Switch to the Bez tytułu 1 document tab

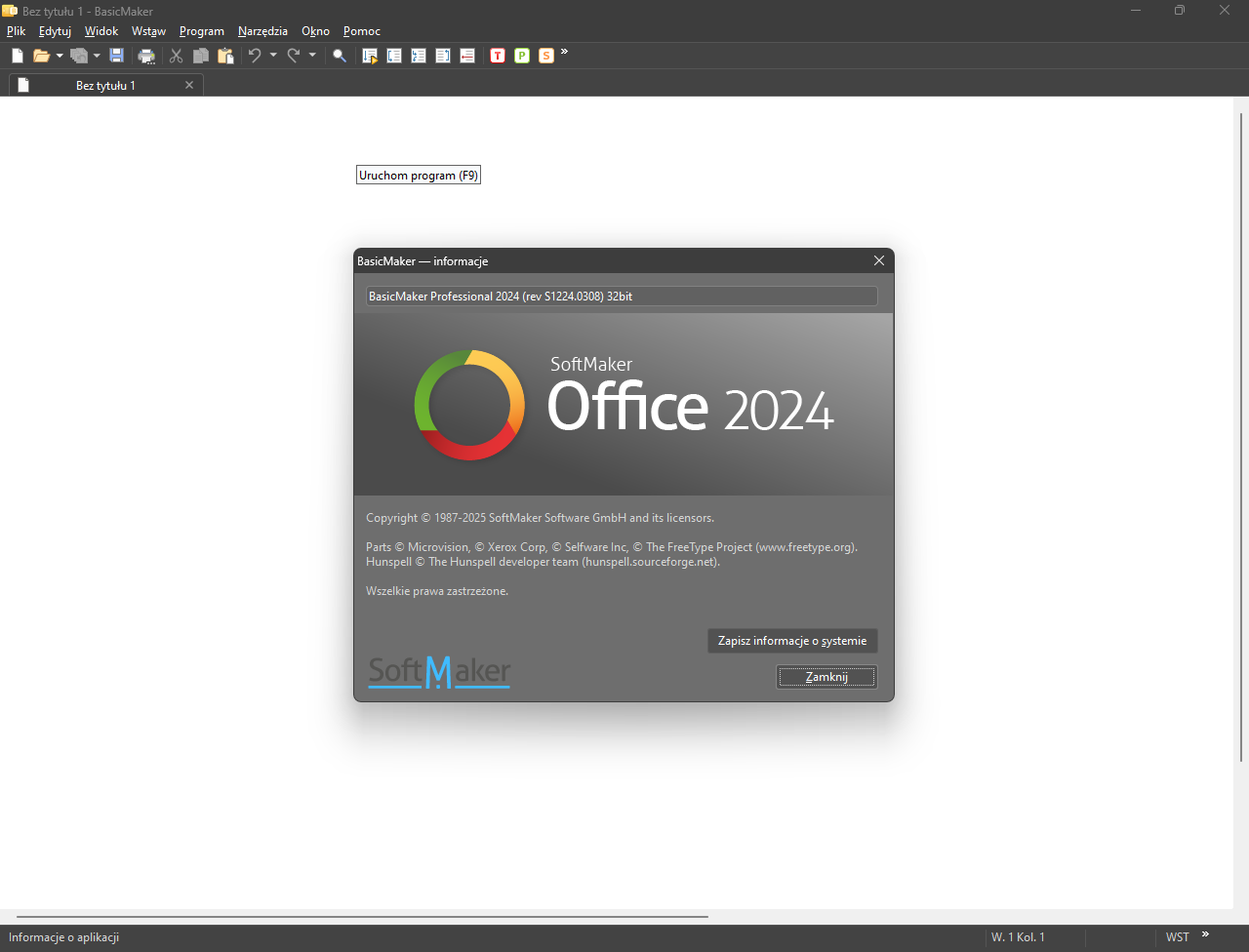pyautogui.click(x=105, y=86)
